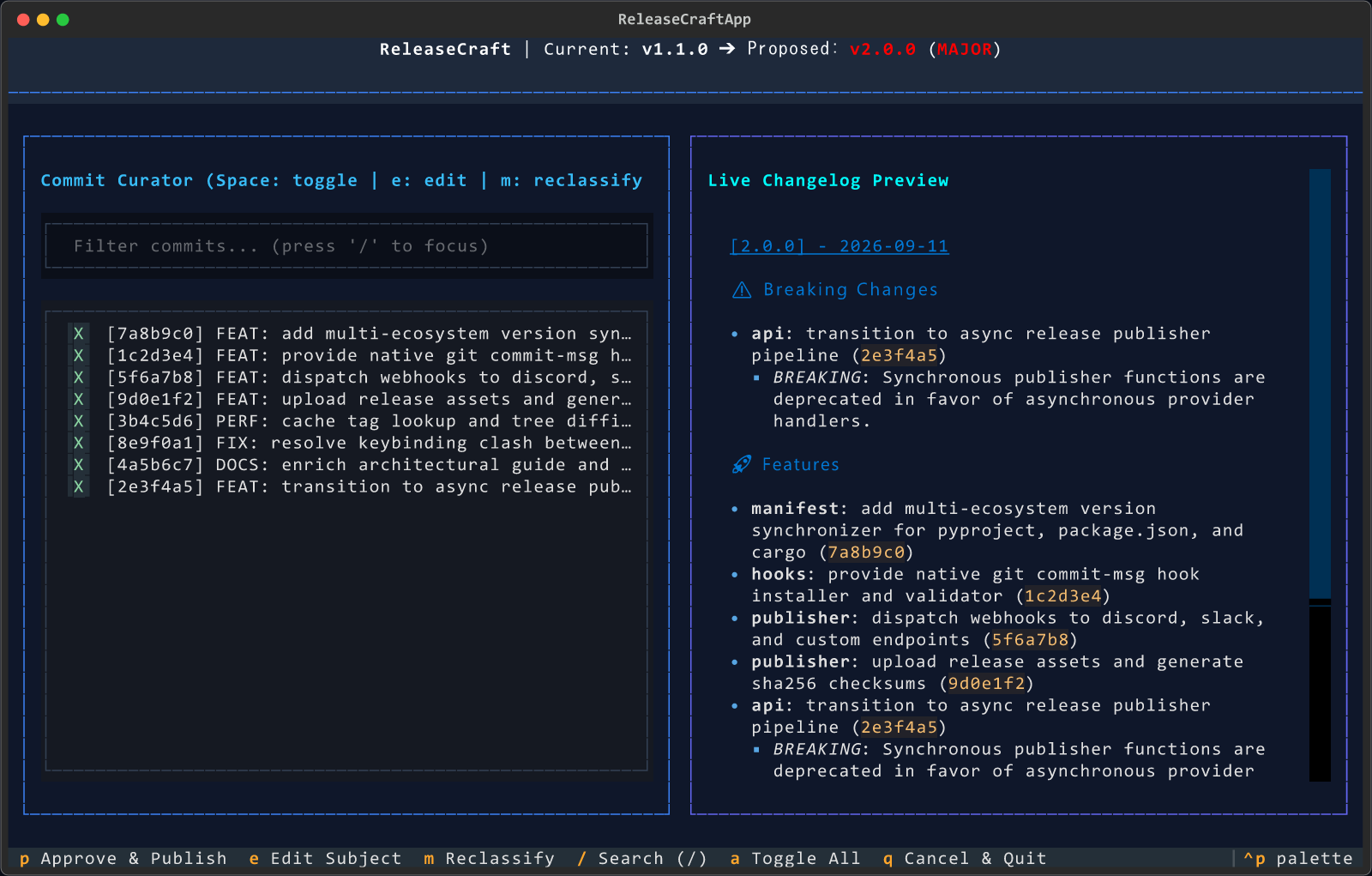Image resolution: width=1372 pixels, height=876 pixels.
Task: Select the 'dispatch webhooks to discord' commit row
Action: (346, 378)
